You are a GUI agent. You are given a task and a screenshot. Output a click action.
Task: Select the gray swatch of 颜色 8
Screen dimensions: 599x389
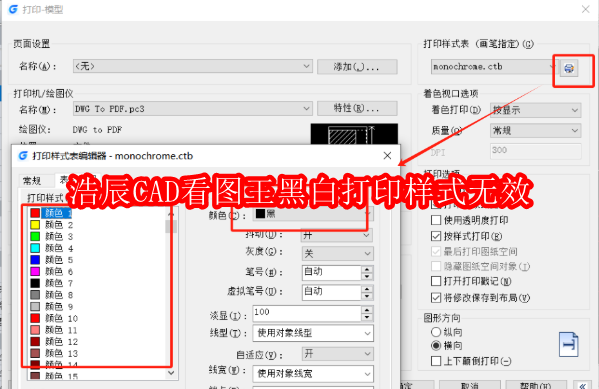(35, 295)
